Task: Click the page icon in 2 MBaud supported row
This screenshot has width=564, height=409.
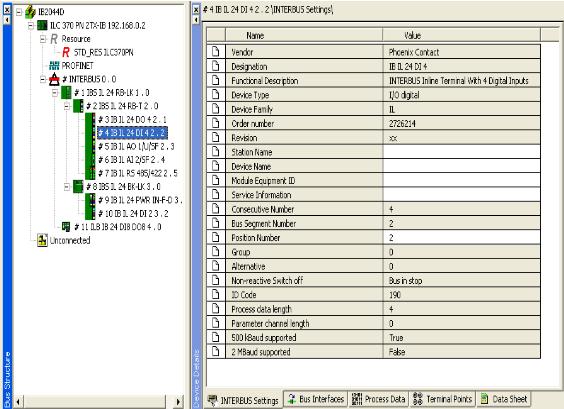Action: point(215,351)
